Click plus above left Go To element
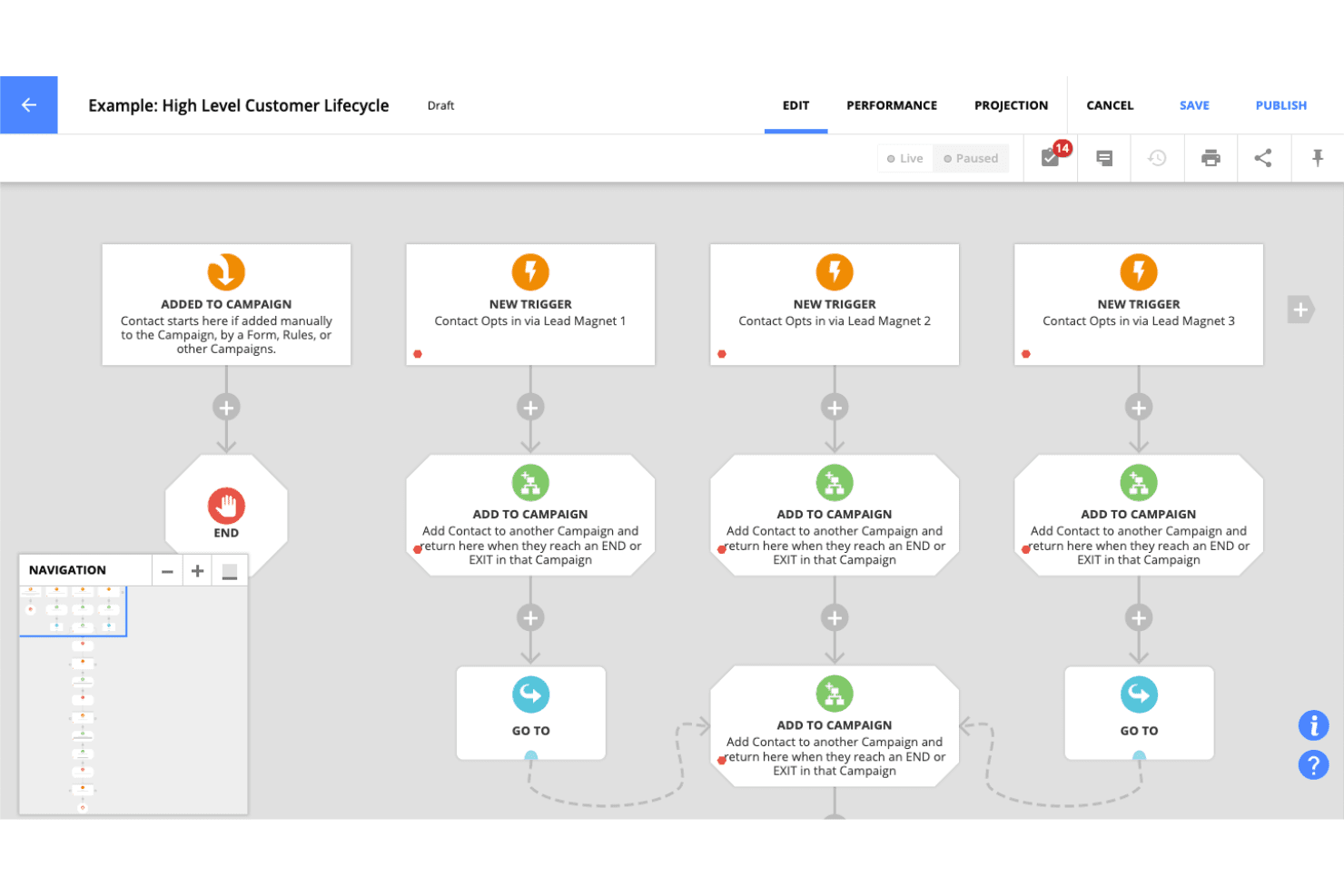Viewport: 1344px width, 896px height. pyautogui.click(x=530, y=618)
